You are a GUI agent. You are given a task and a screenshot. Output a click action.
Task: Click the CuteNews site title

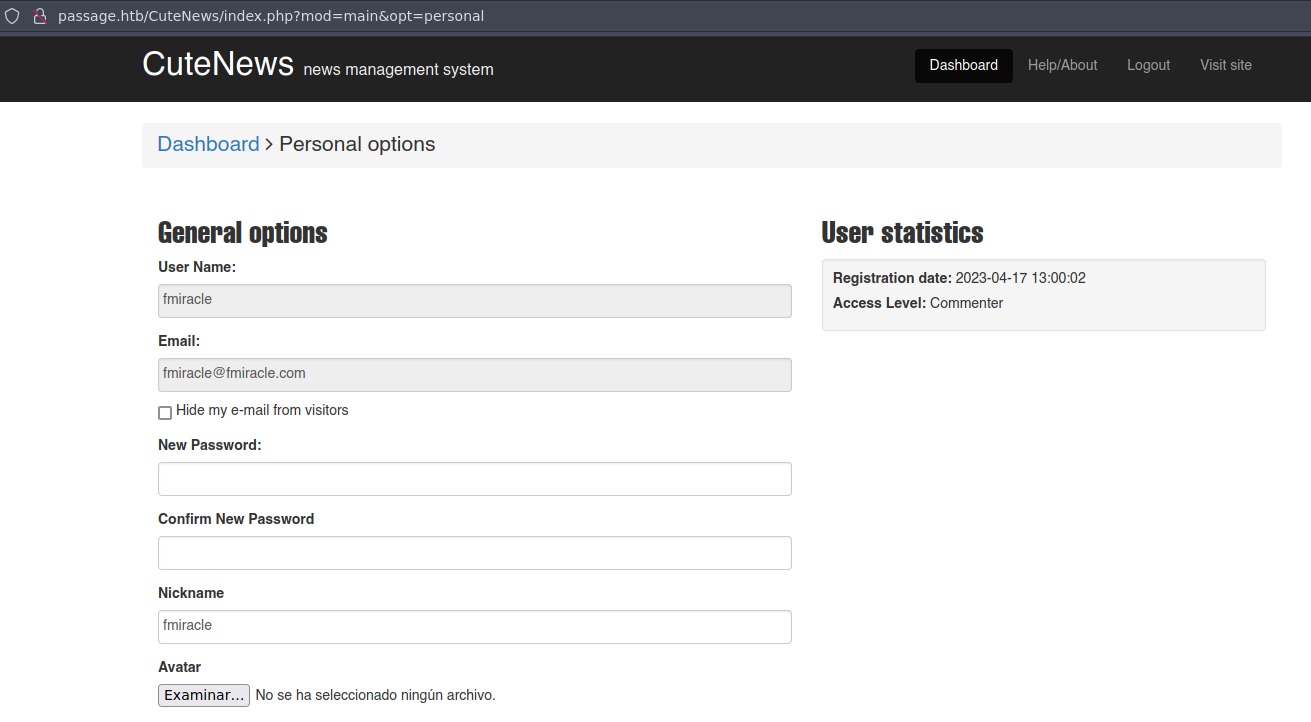tap(218, 64)
